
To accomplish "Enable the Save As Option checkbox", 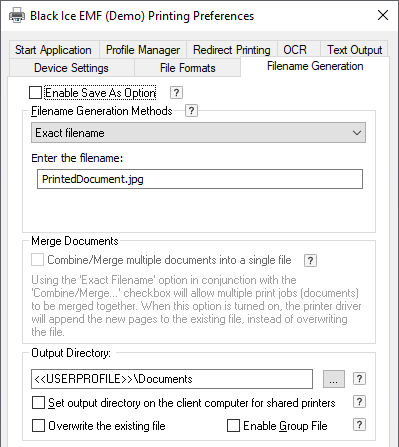I will (x=35, y=93).
